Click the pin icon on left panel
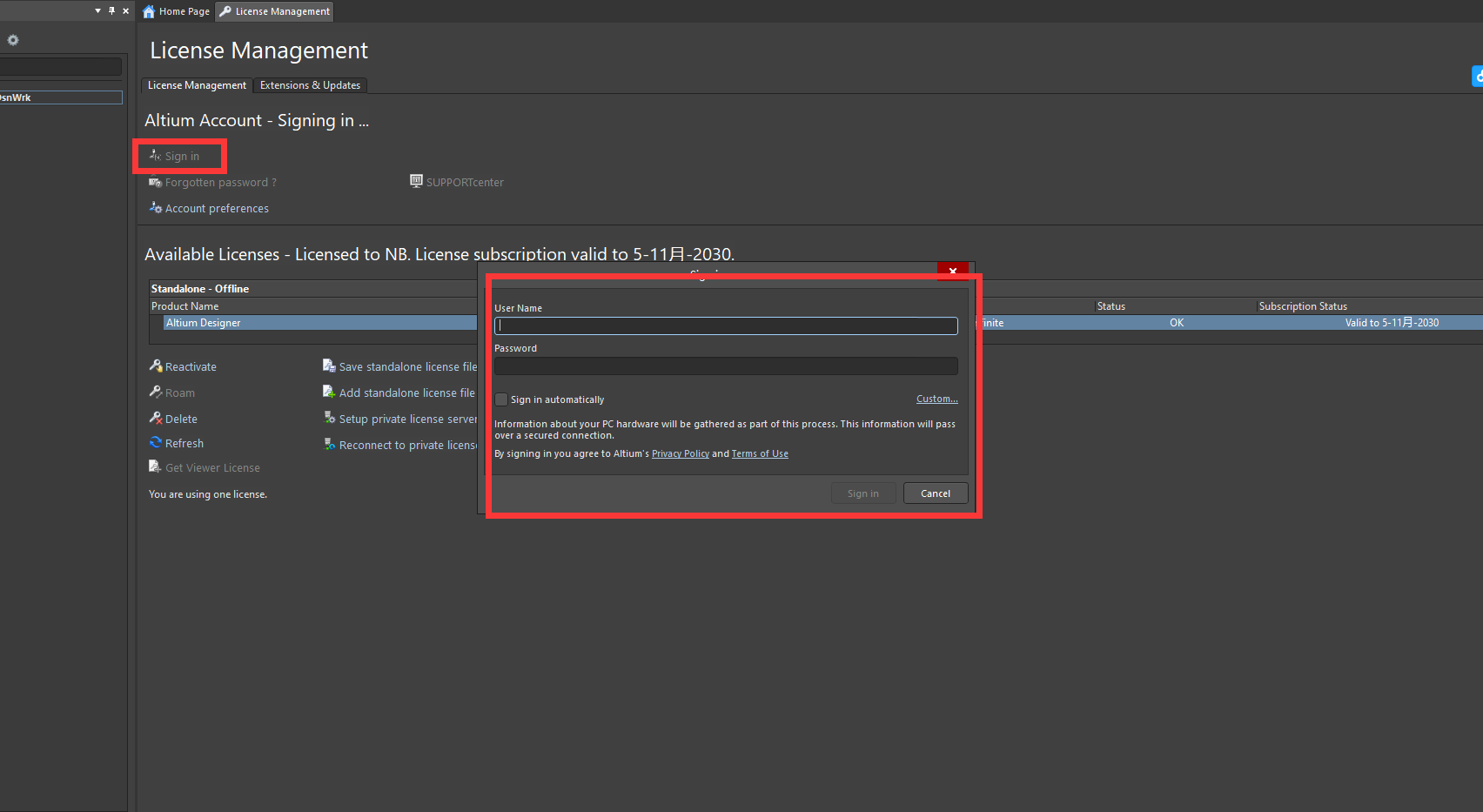 click(111, 10)
